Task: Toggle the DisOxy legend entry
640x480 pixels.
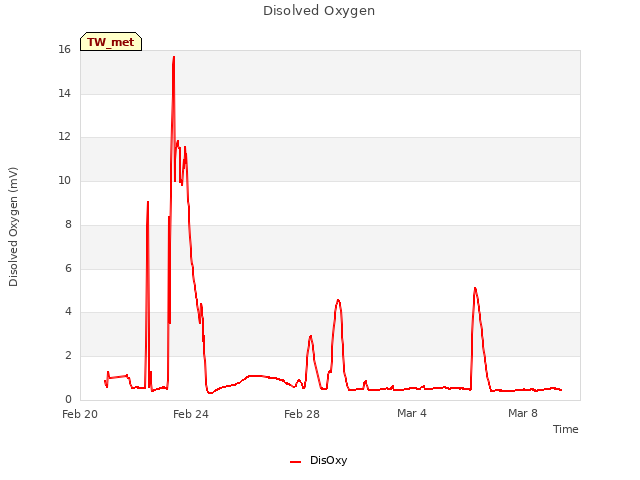Action: pos(318,461)
